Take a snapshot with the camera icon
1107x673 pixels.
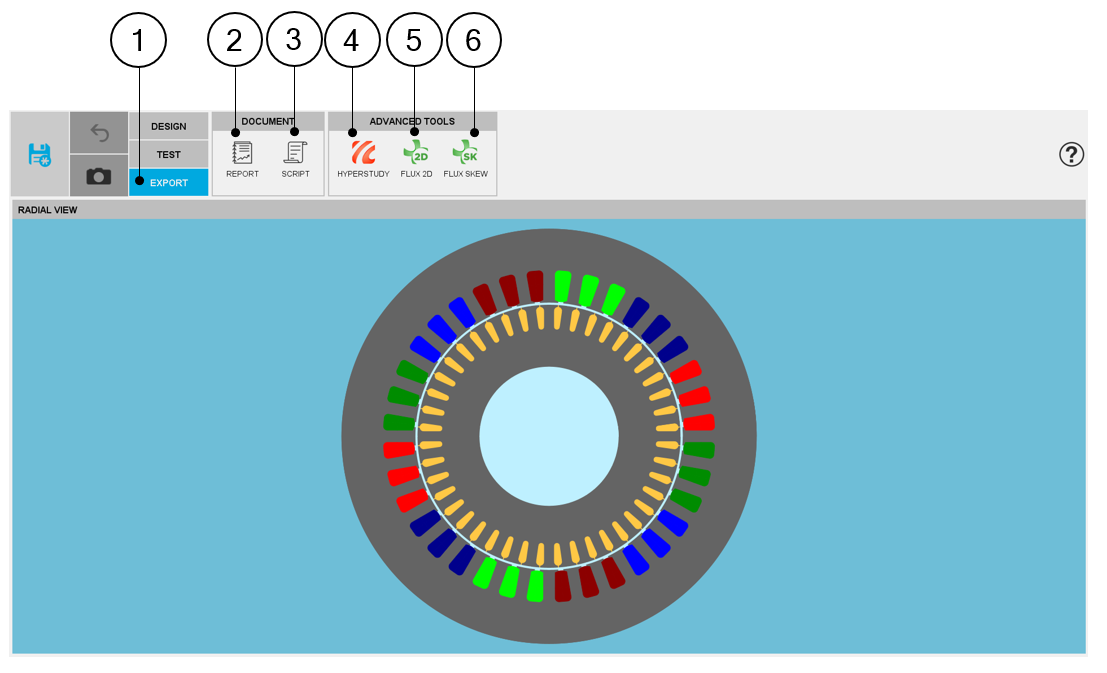(x=99, y=175)
